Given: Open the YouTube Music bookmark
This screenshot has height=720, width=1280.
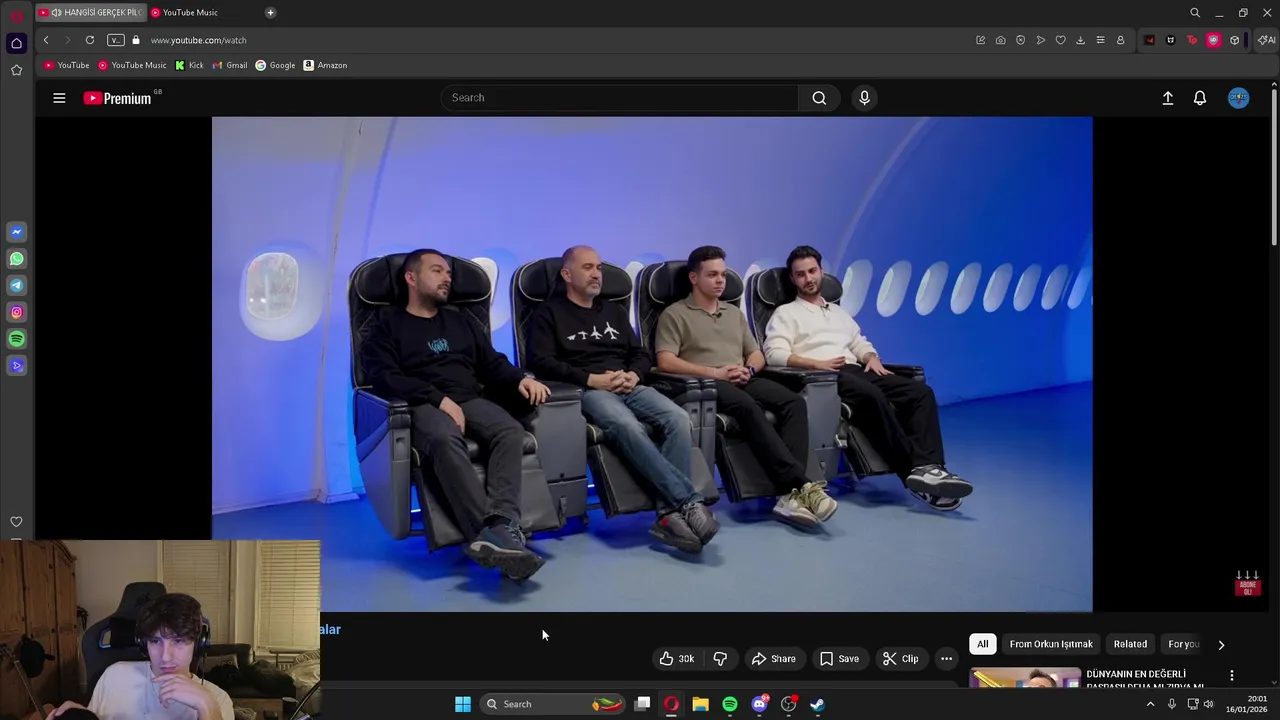Looking at the screenshot, I should [132, 65].
